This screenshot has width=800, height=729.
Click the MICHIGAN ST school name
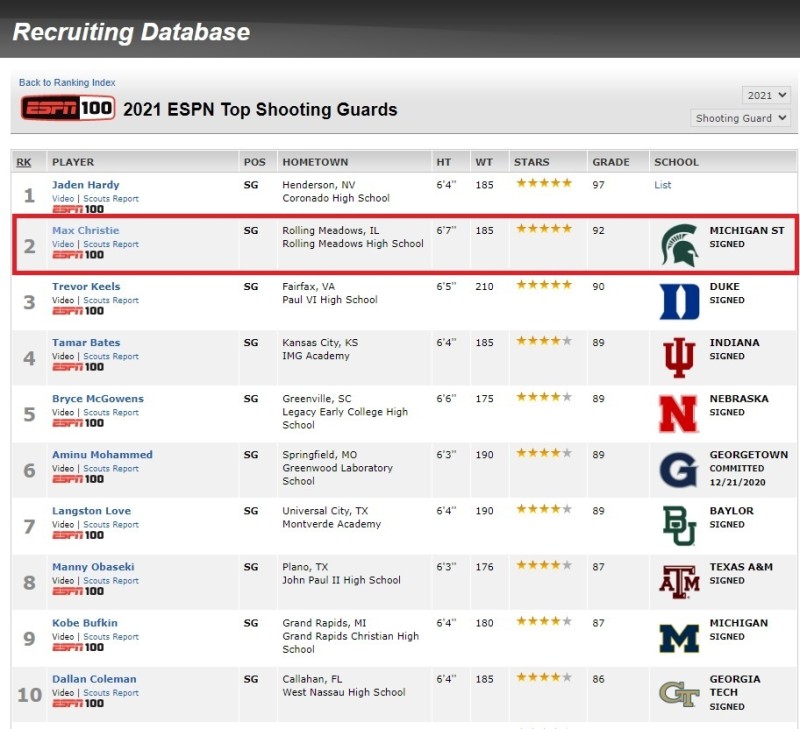[747, 231]
